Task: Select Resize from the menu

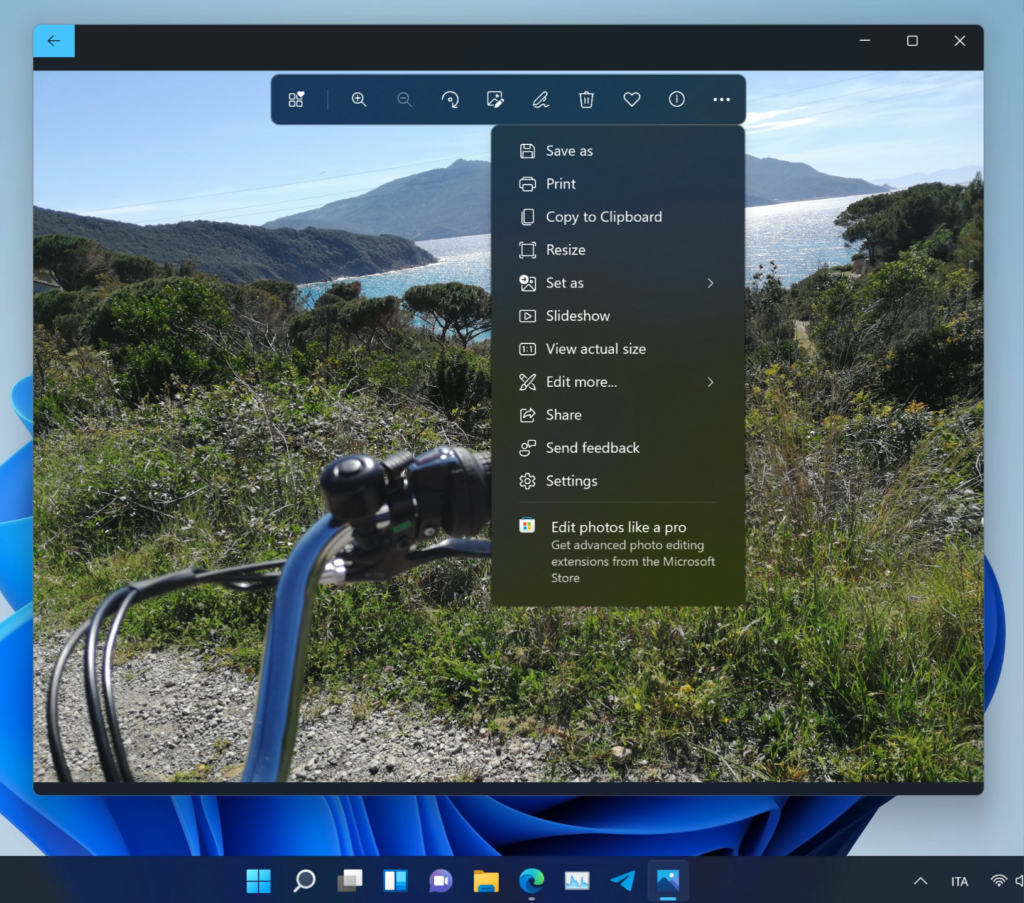Action: (x=565, y=250)
